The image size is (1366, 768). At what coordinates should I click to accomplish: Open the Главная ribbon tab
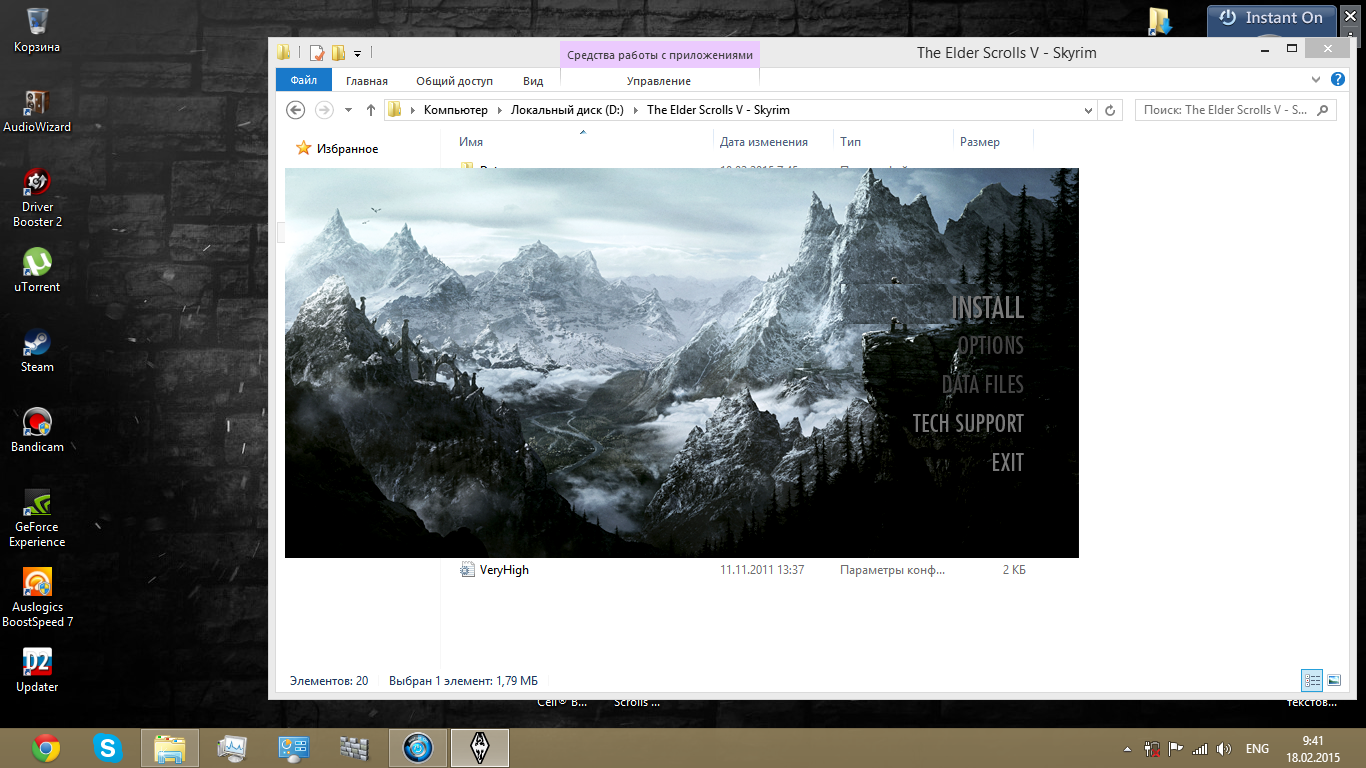point(367,81)
